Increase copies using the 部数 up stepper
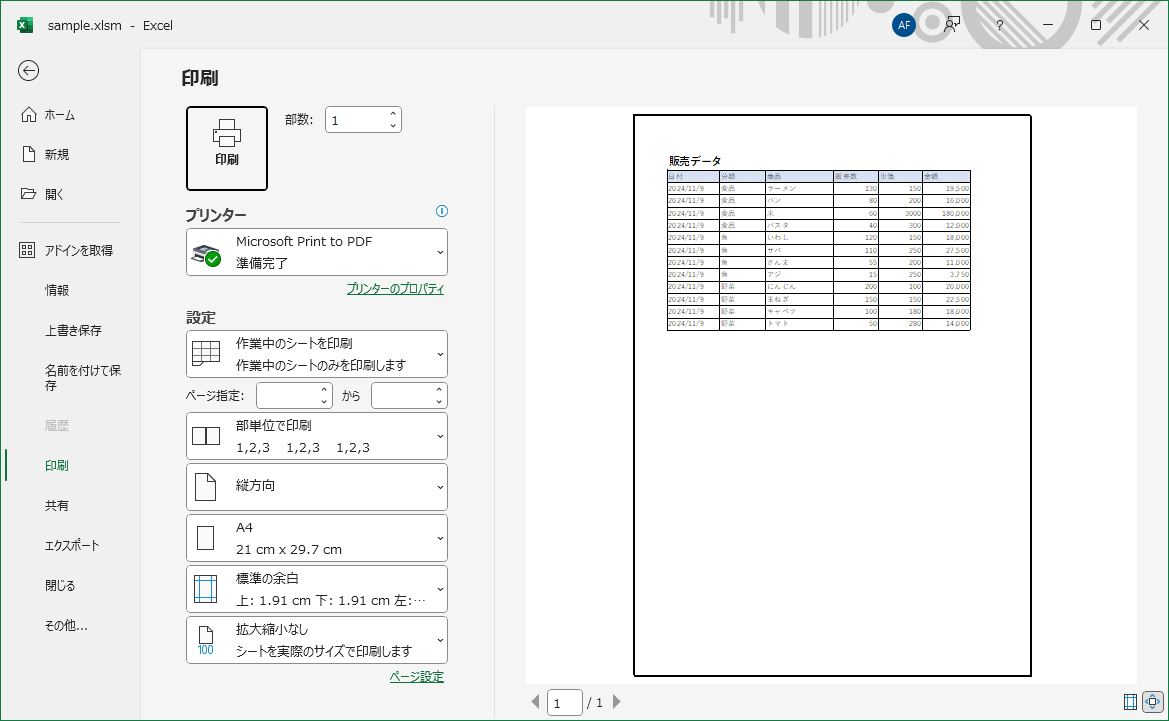This screenshot has width=1169, height=721. point(393,112)
